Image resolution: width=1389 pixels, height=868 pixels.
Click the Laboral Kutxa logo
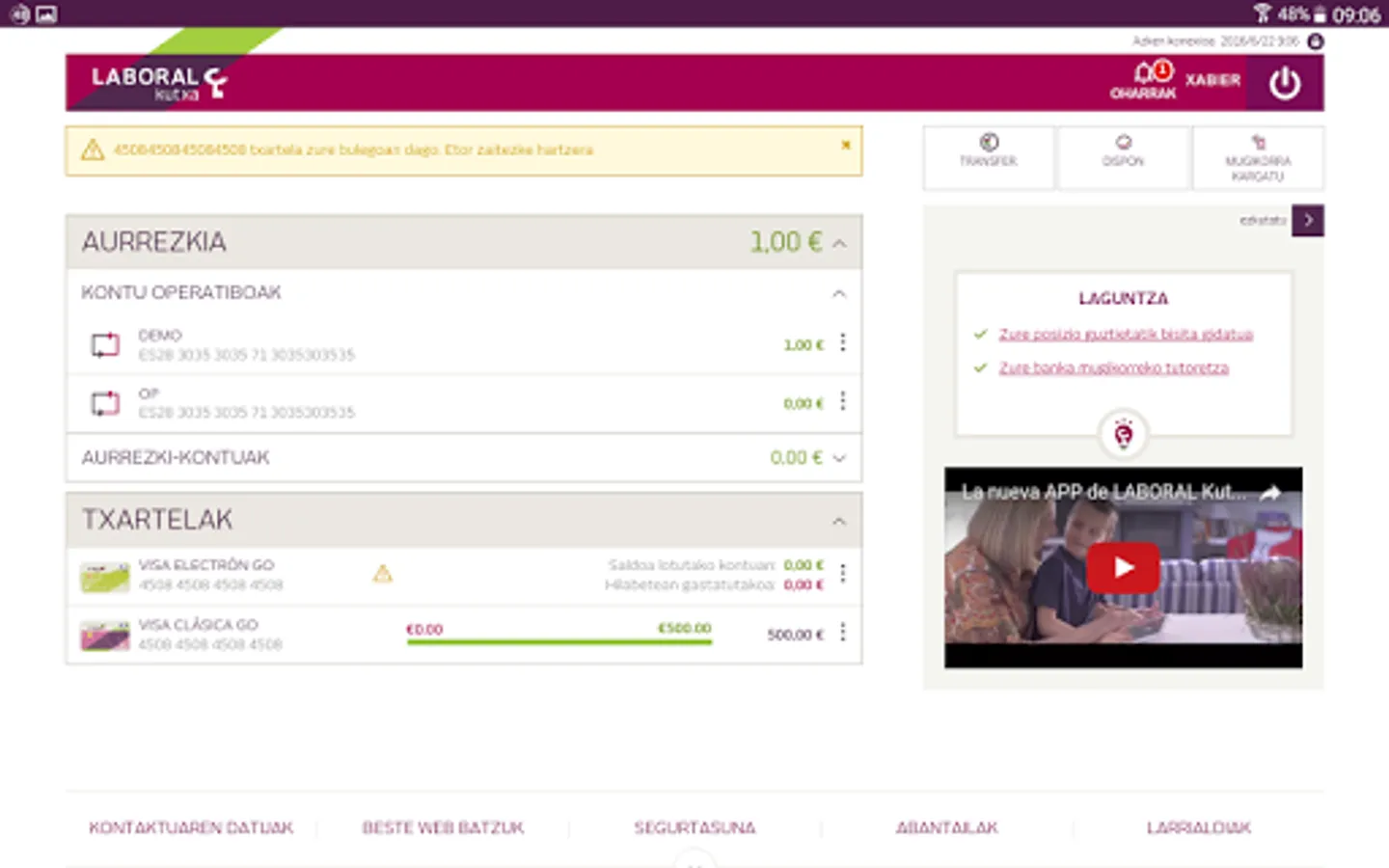coord(159,83)
